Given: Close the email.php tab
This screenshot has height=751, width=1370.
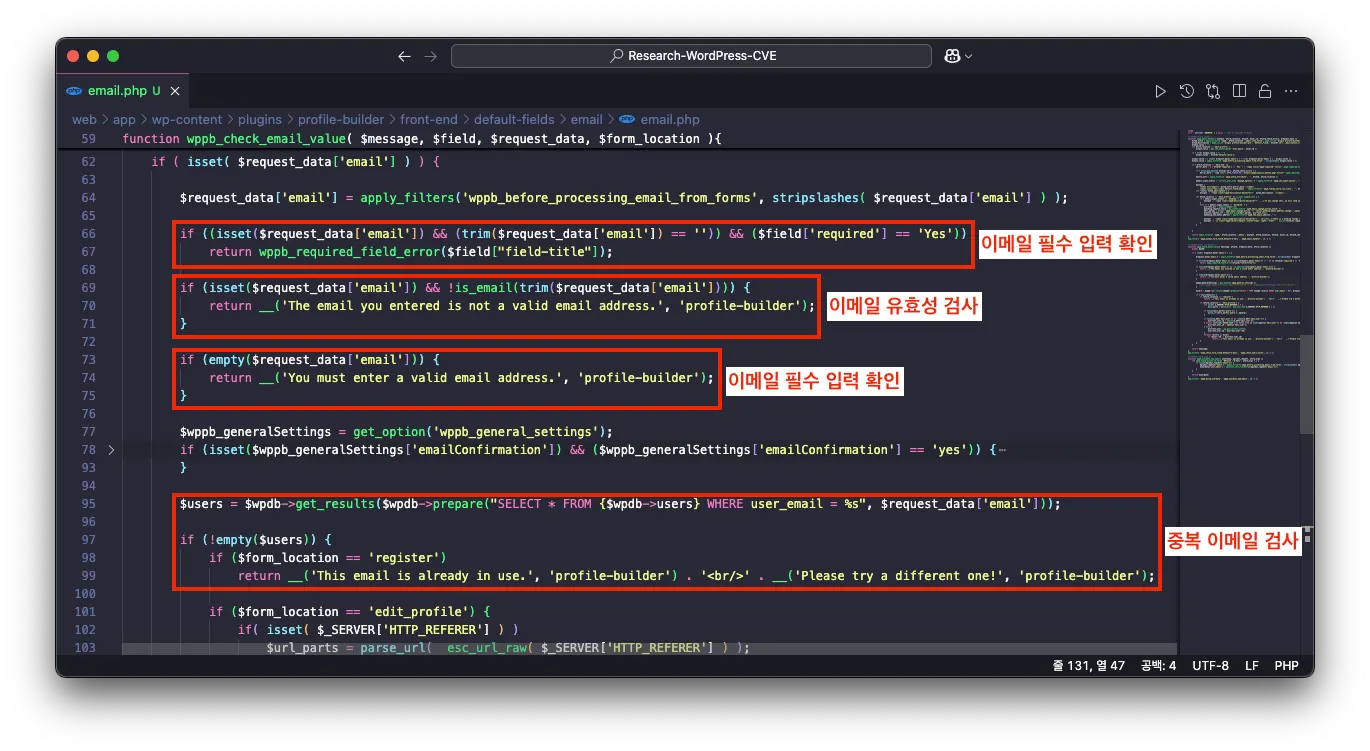Looking at the screenshot, I should tap(175, 91).
